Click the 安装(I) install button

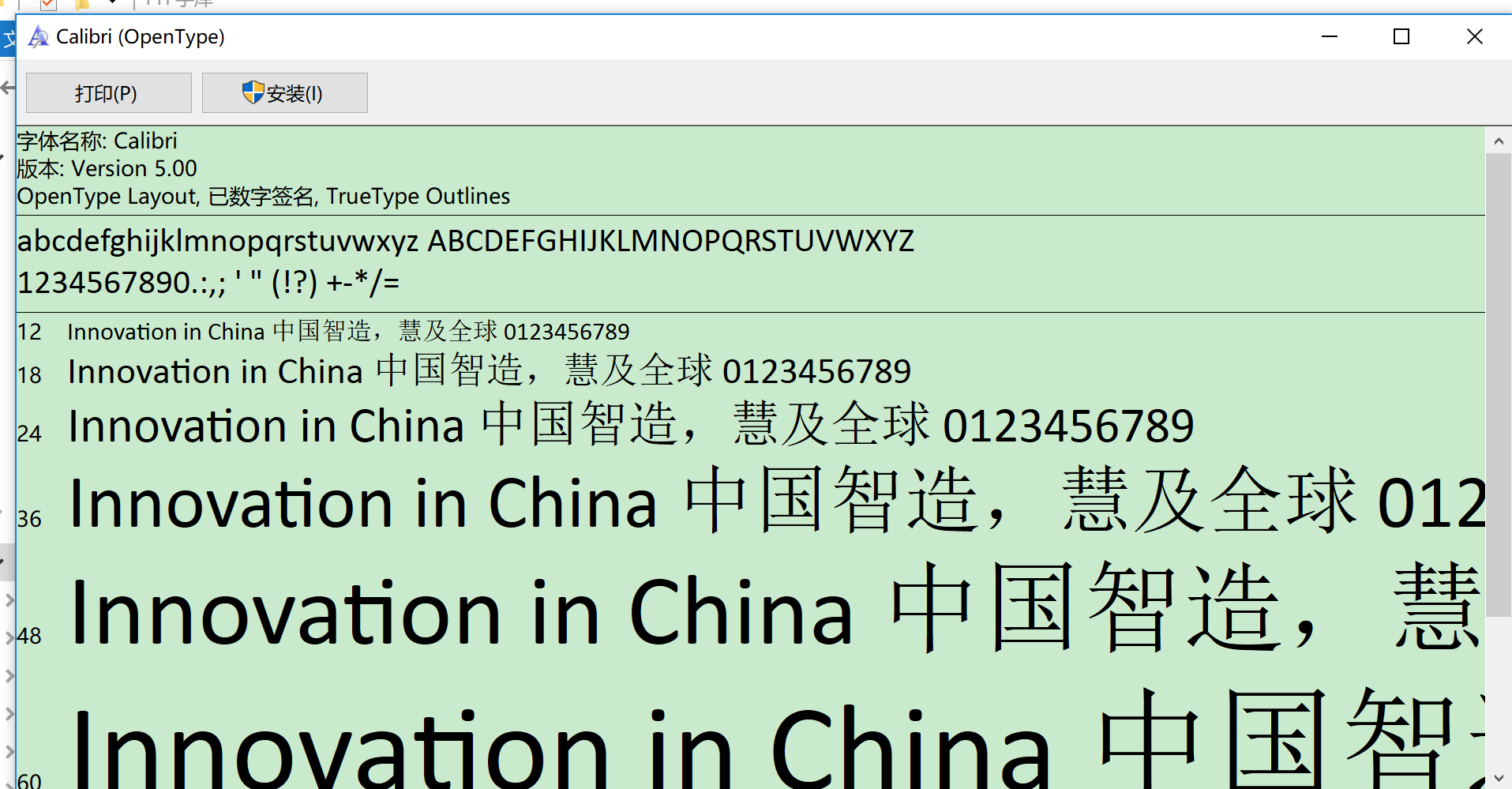click(x=284, y=93)
